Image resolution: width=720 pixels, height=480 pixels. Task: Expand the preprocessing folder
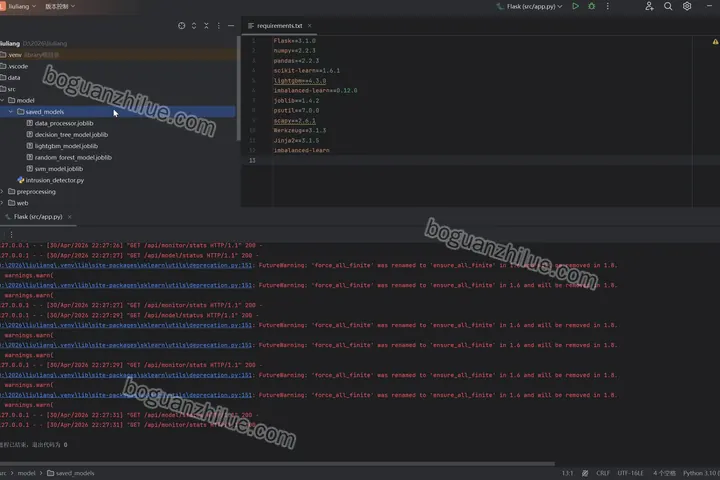tap(3, 192)
